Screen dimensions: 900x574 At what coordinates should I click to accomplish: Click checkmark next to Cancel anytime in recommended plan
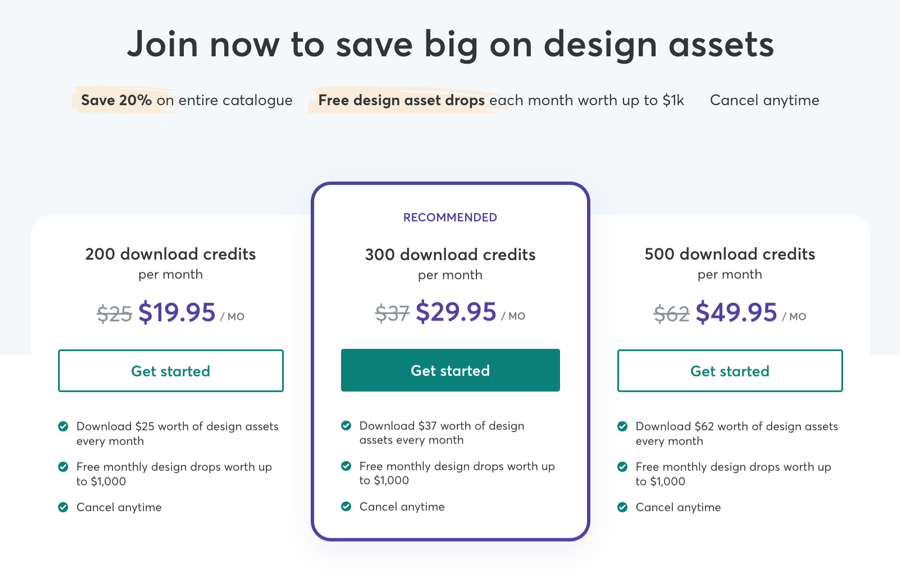346,506
